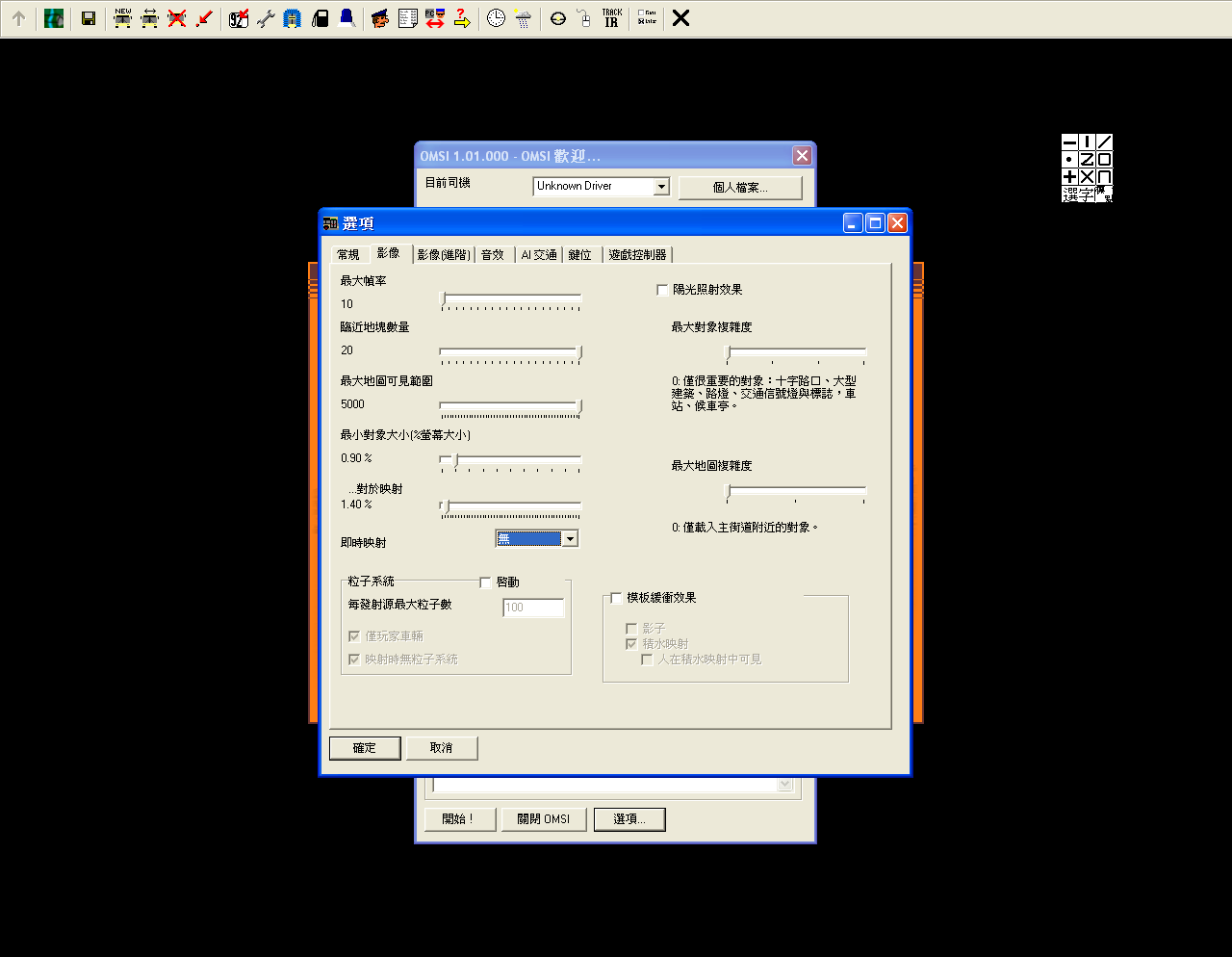Screen dimensions: 1232x957
Task: Click the 臨近地塊數量 slider
Action: click(x=510, y=353)
